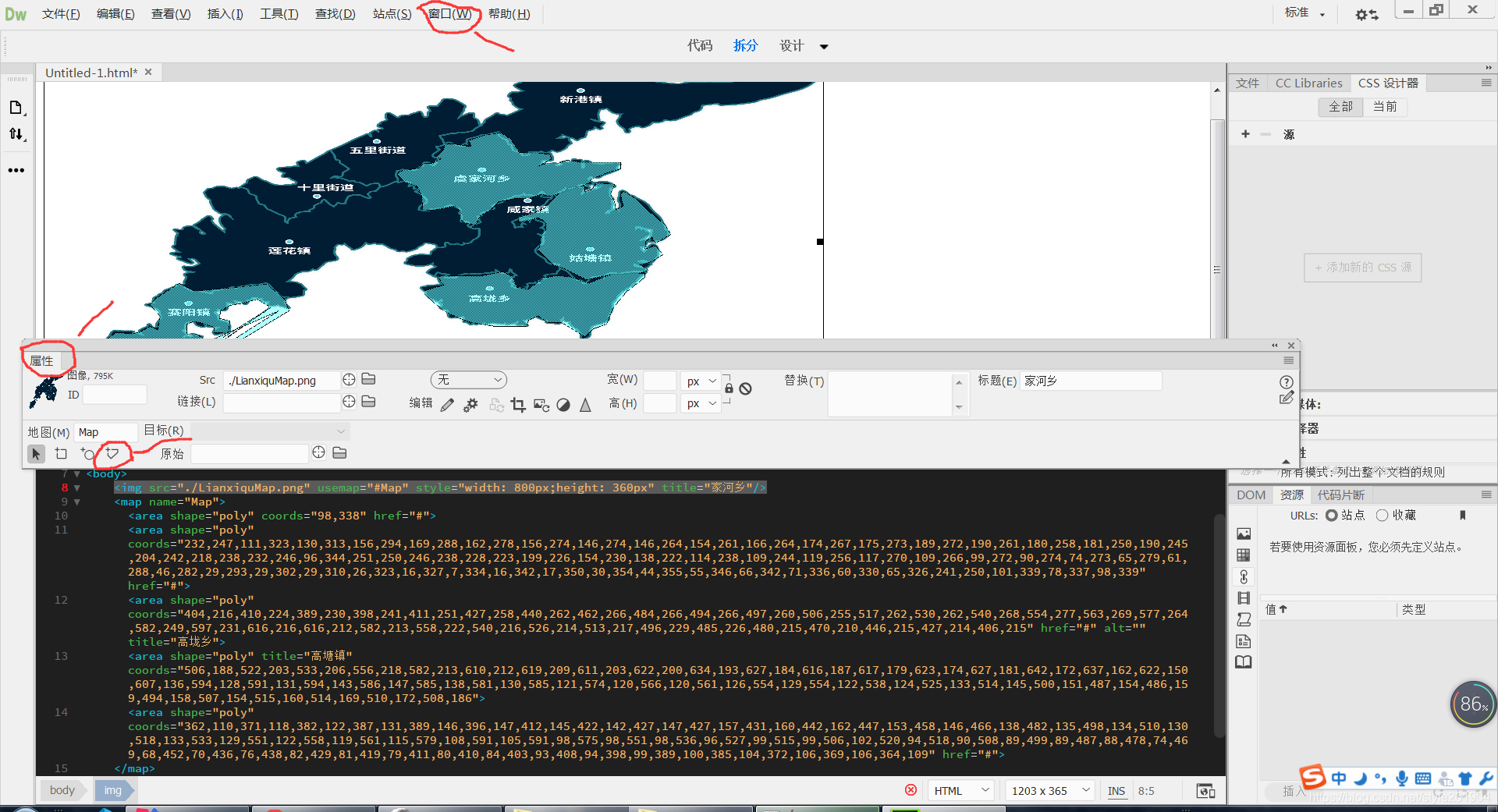1498x812 pixels.
Task: Select the crop image tool
Action: tap(518, 405)
